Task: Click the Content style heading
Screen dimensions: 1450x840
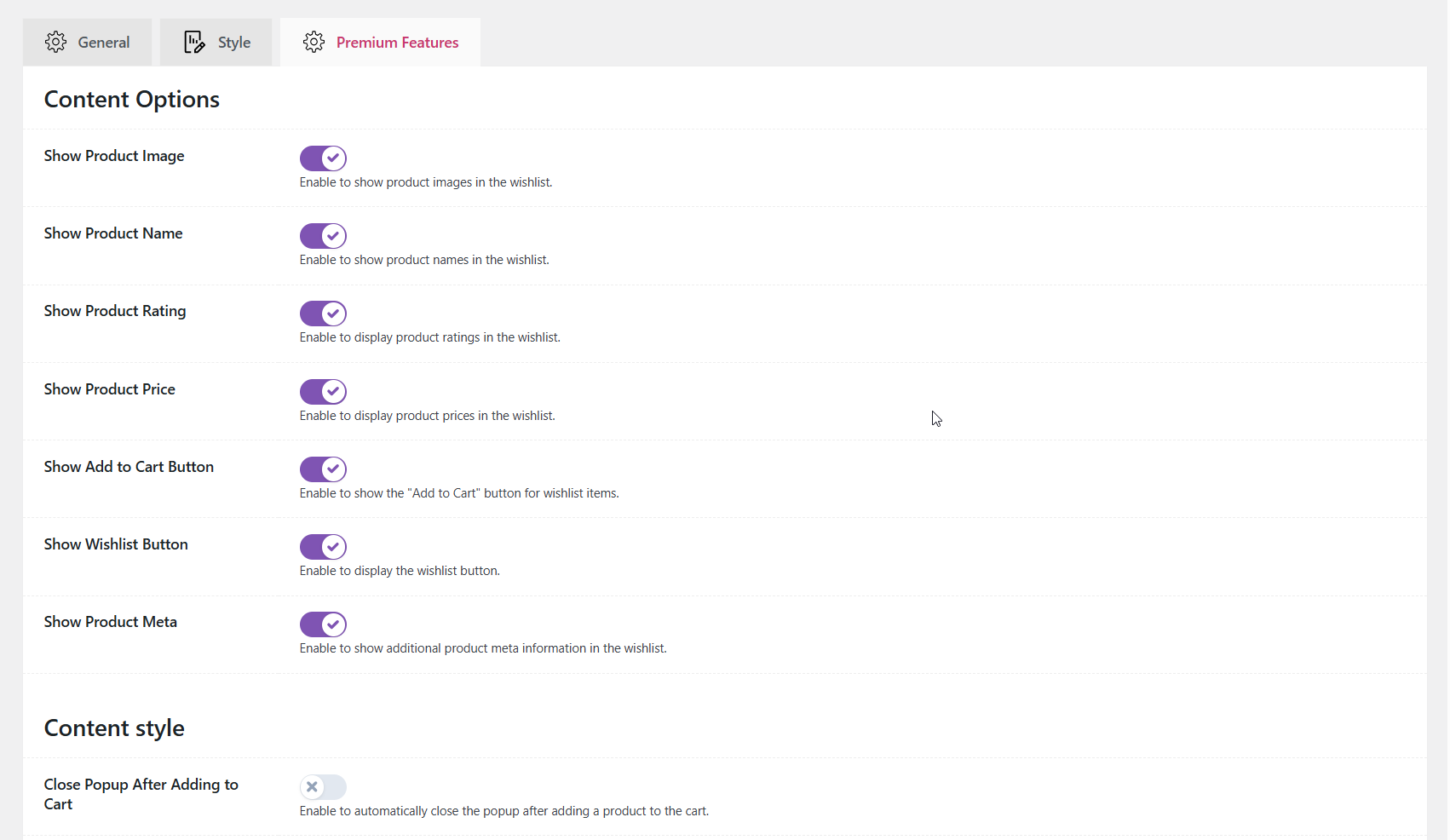Action: [113, 728]
